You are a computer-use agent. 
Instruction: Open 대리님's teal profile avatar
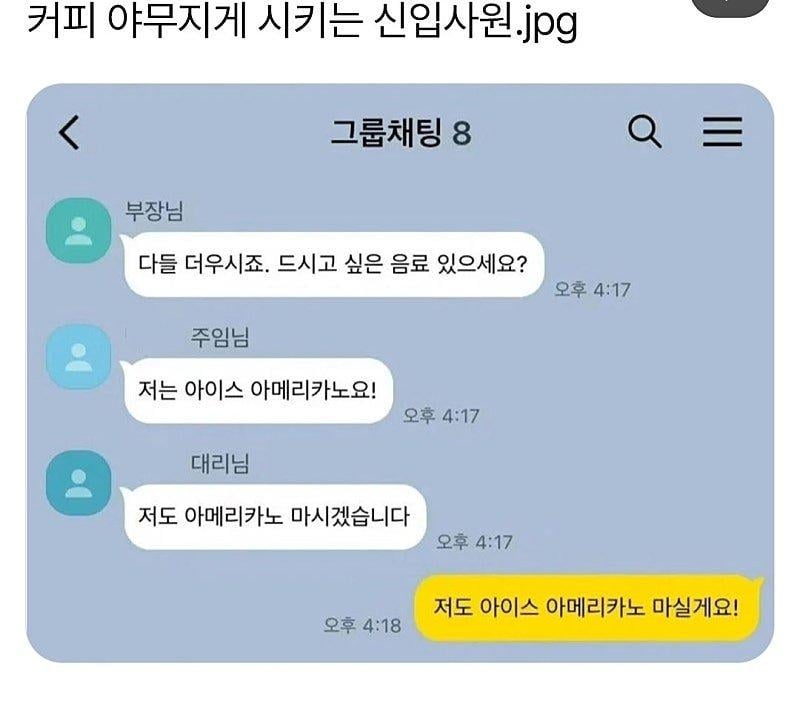coord(79,483)
